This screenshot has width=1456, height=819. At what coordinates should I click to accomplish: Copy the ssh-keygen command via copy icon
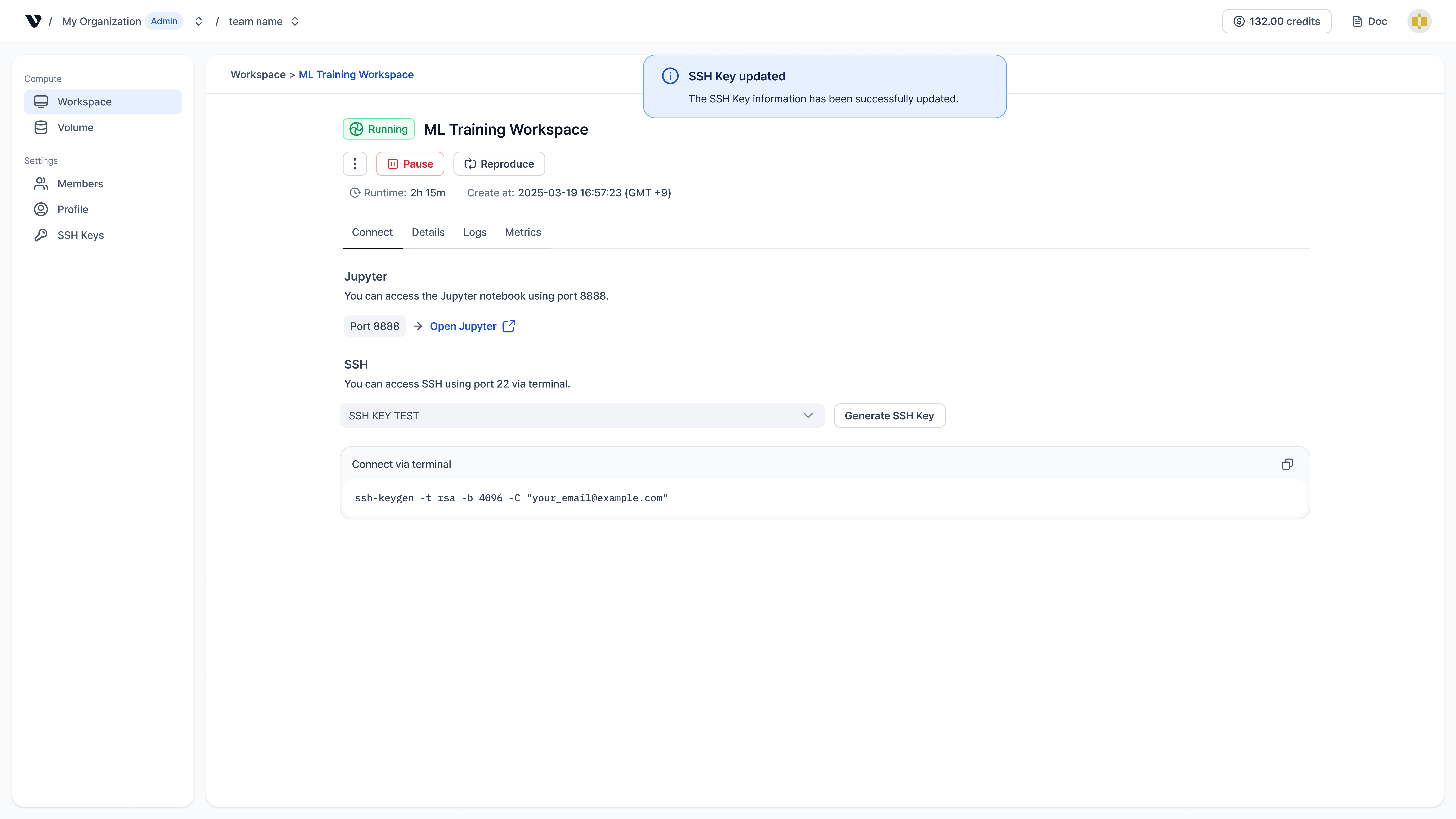coord(1288,464)
